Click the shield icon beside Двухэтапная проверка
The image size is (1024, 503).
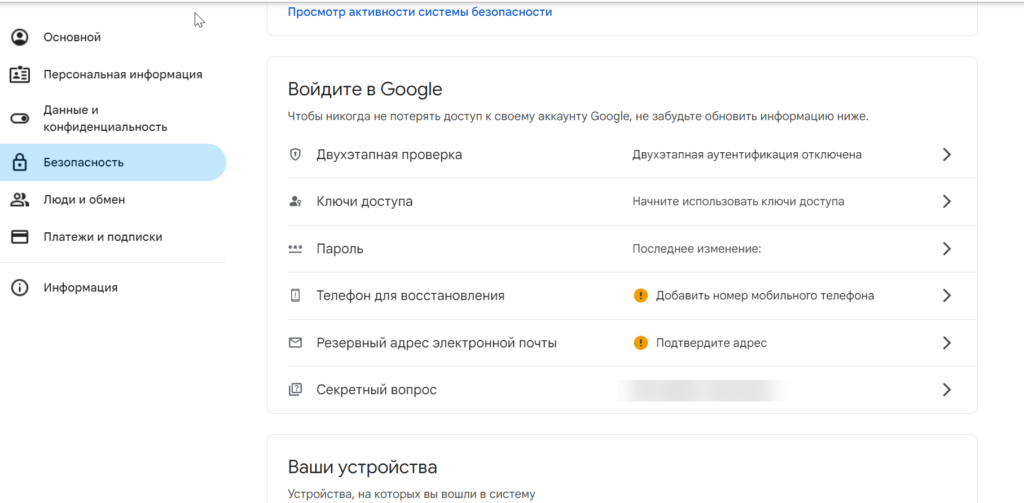295,155
